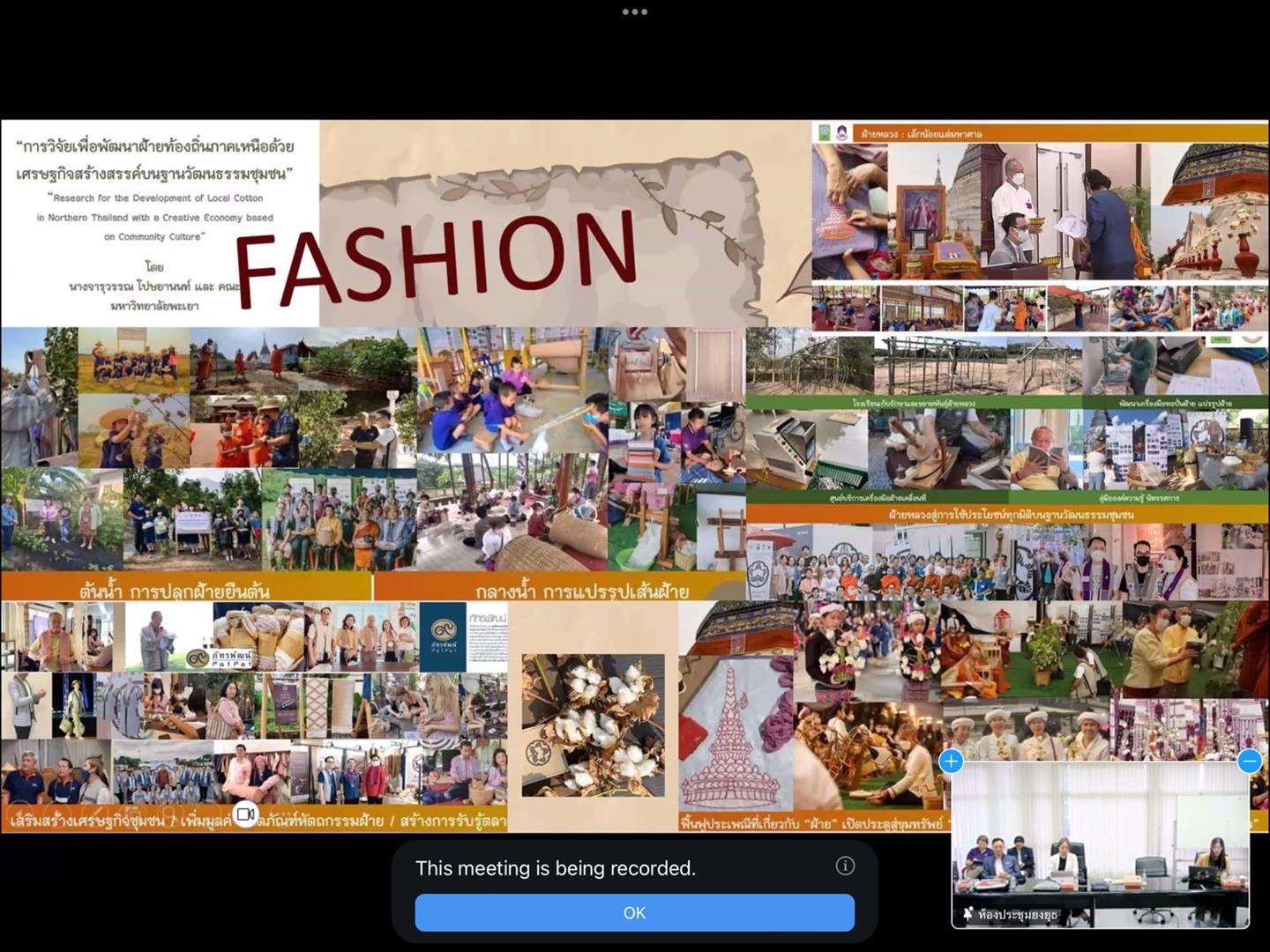
Task: Click the pin icon beside room name
Action: click(x=967, y=914)
